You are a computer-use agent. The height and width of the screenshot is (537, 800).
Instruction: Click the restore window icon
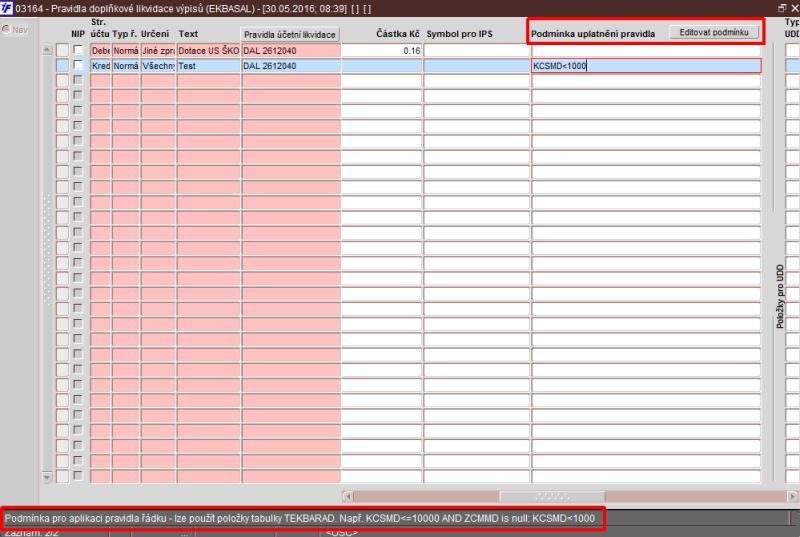point(782,8)
